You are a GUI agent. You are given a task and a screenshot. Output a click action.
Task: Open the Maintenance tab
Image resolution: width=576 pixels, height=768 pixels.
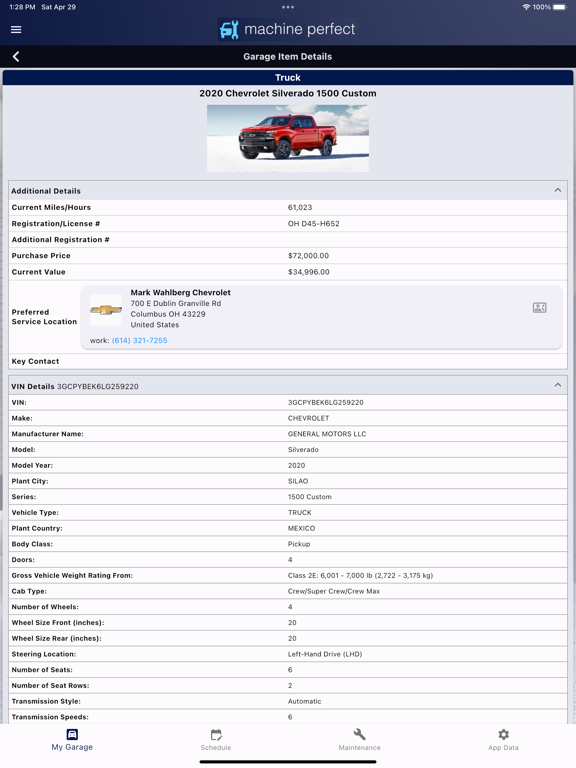click(x=360, y=740)
